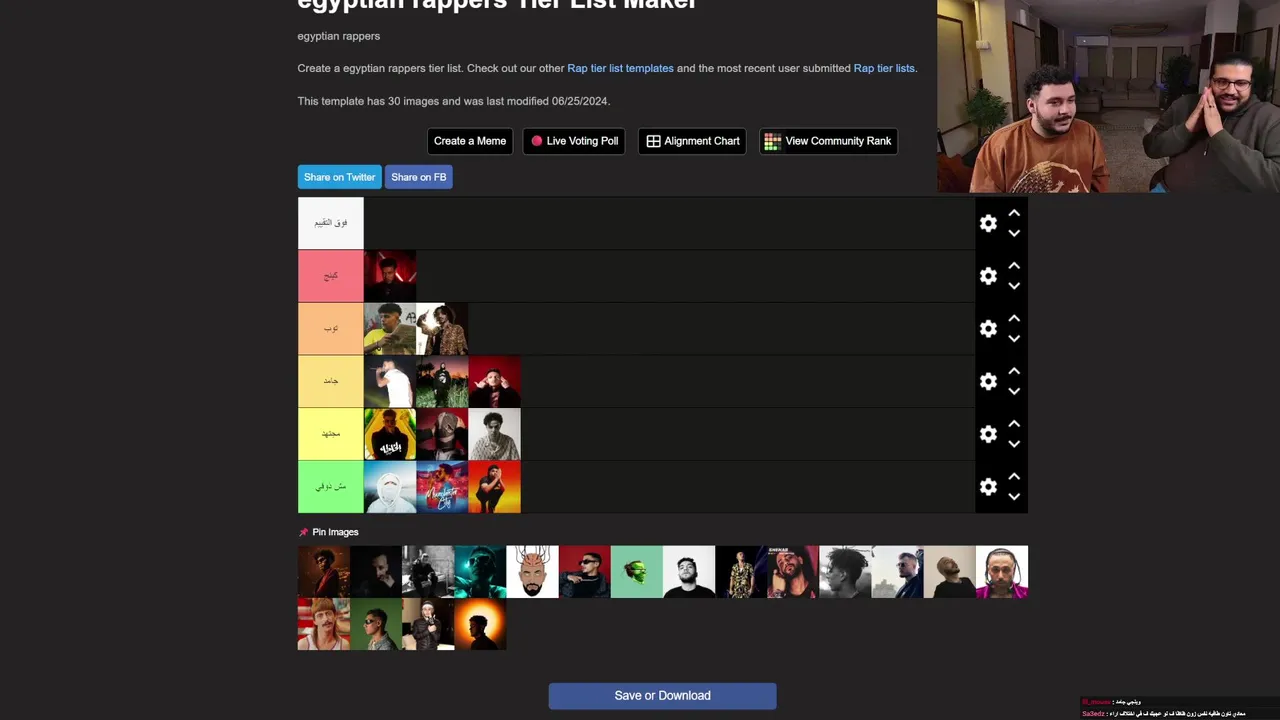Move the red كينج tier up with arrow
This screenshot has width=1280, height=720.
(1014, 266)
